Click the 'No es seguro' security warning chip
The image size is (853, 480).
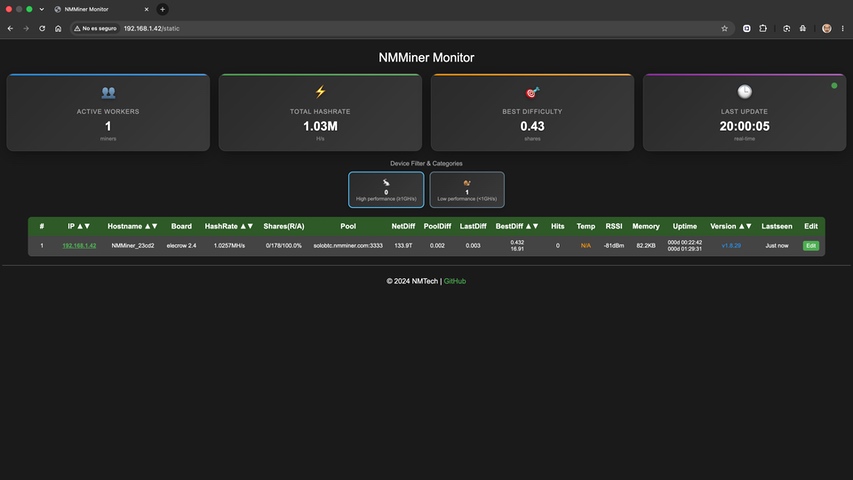tap(95, 28)
